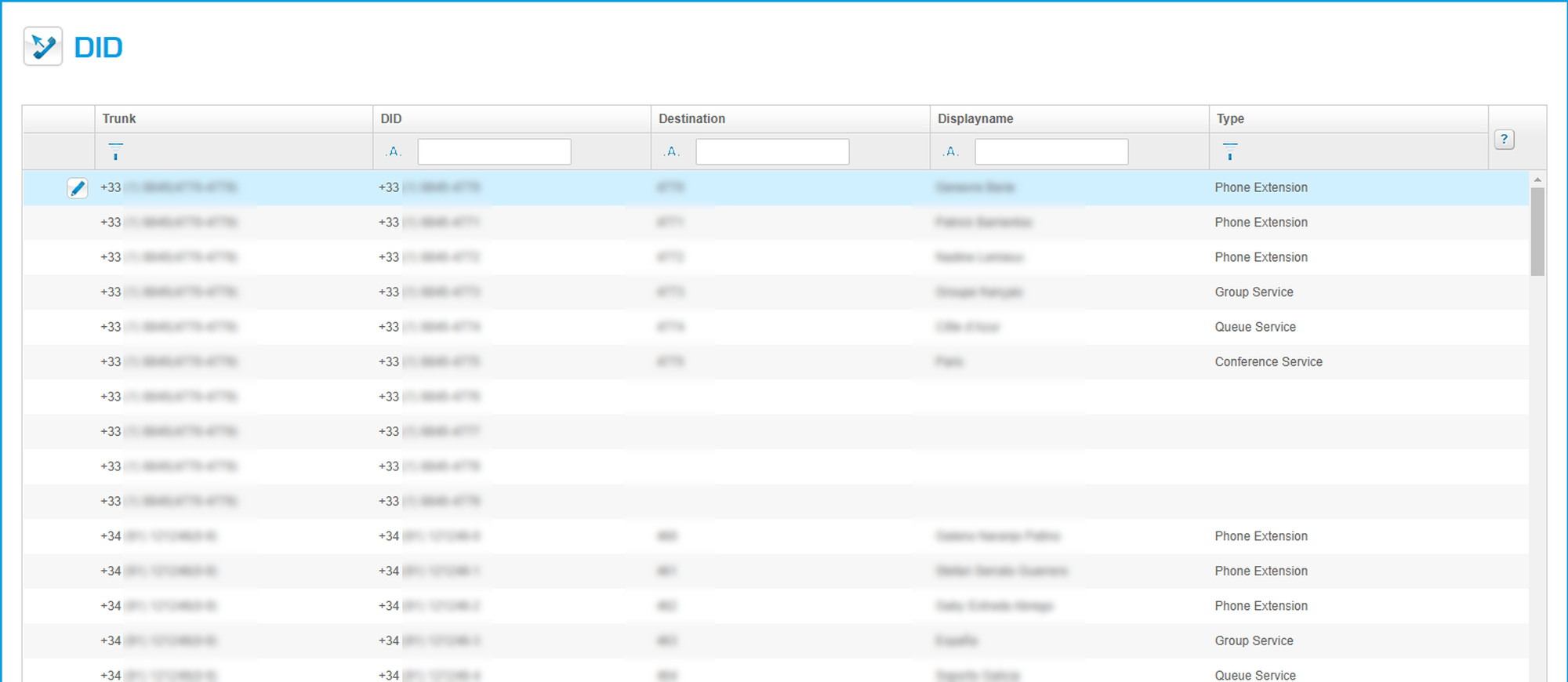Click the text-match icon beside the Displayname filter
Screen dimensions: 1568x682
point(951,152)
